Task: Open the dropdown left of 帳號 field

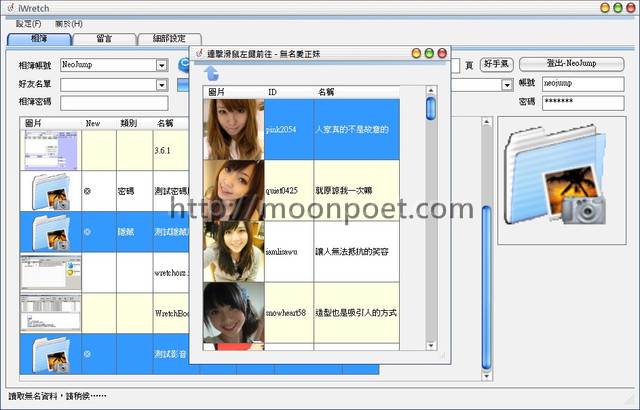Action: (507, 84)
